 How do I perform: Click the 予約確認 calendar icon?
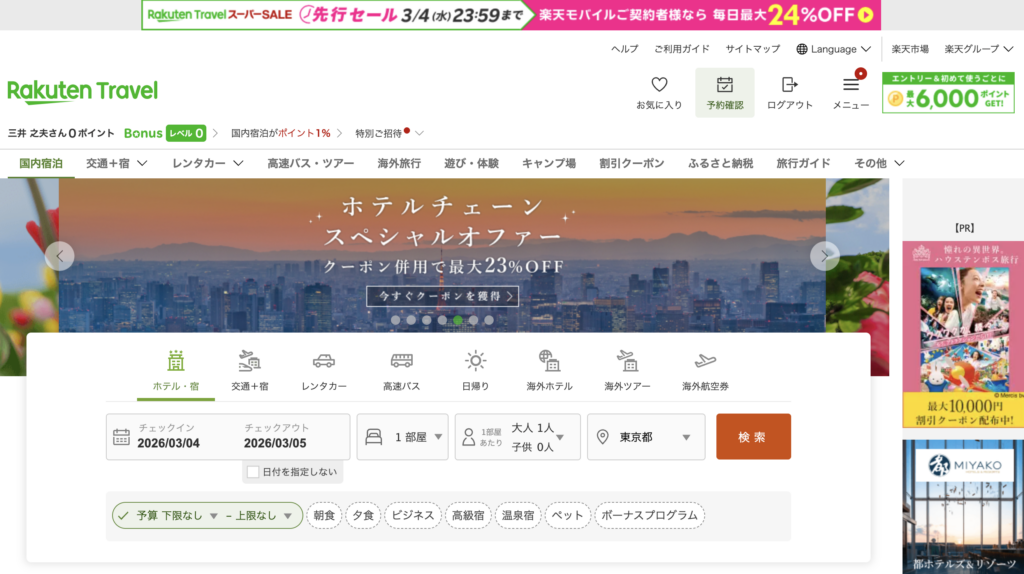point(725,85)
